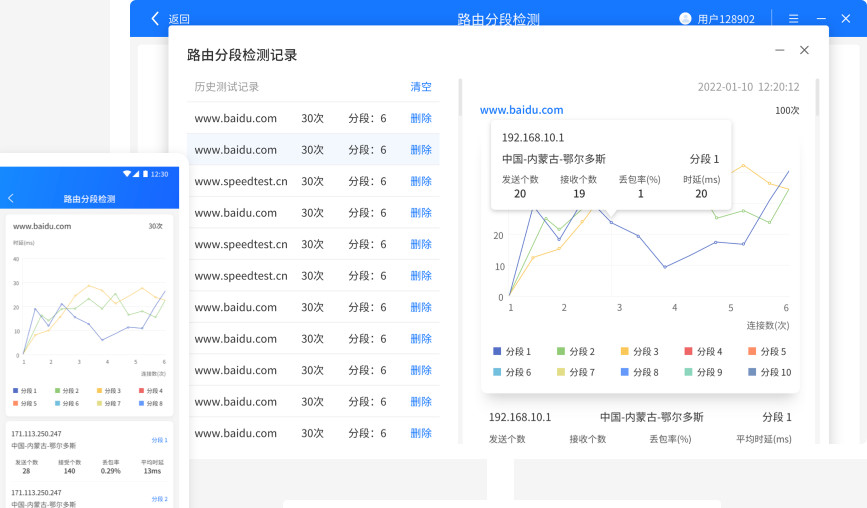Click the history list vertical scrollbar
867x508 pixels.
pyautogui.click(x=460, y=98)
